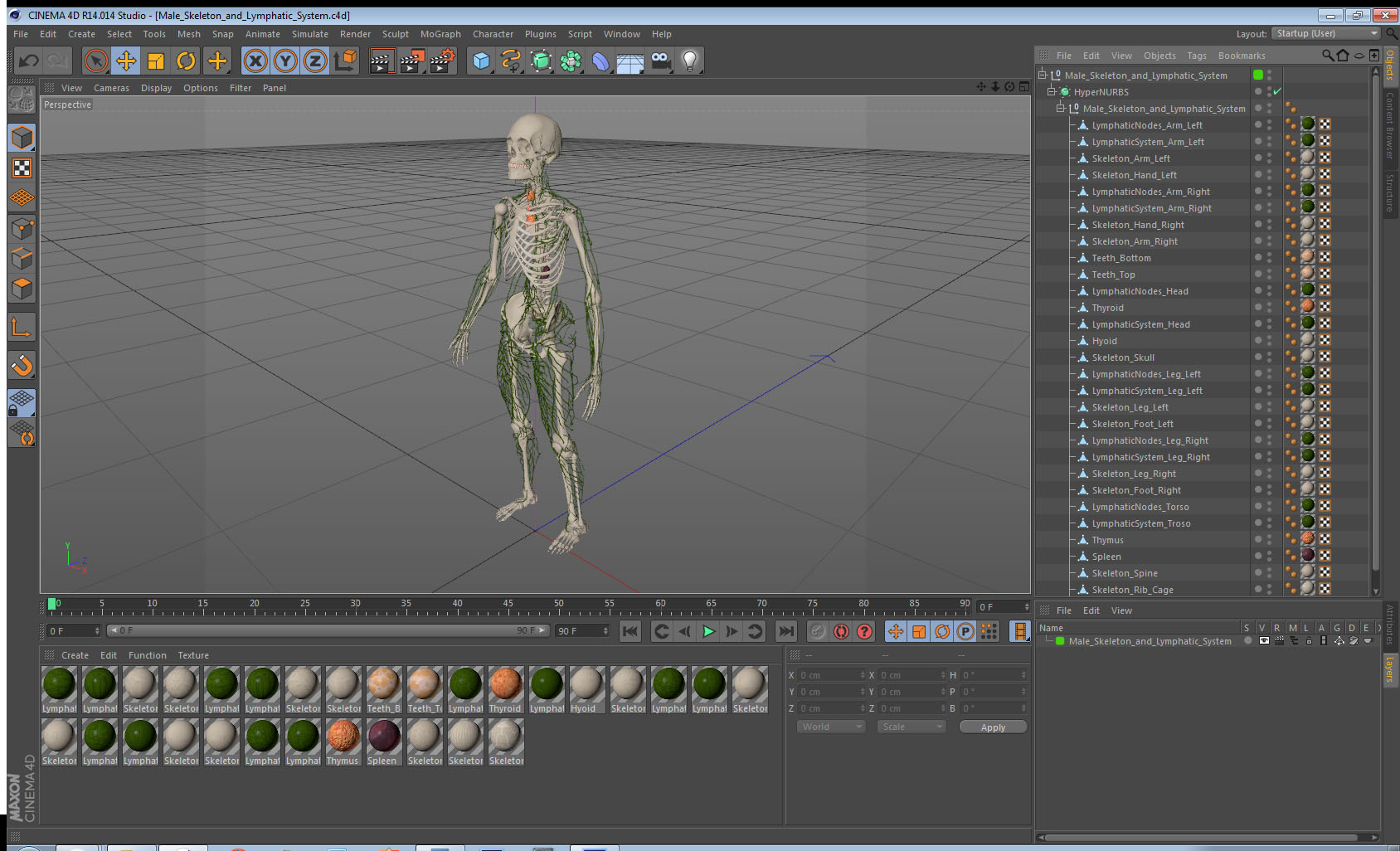Select Points mode in left toolbar
The height and width of the screenshot is (851, 1400).
click(x=22, y=229)
